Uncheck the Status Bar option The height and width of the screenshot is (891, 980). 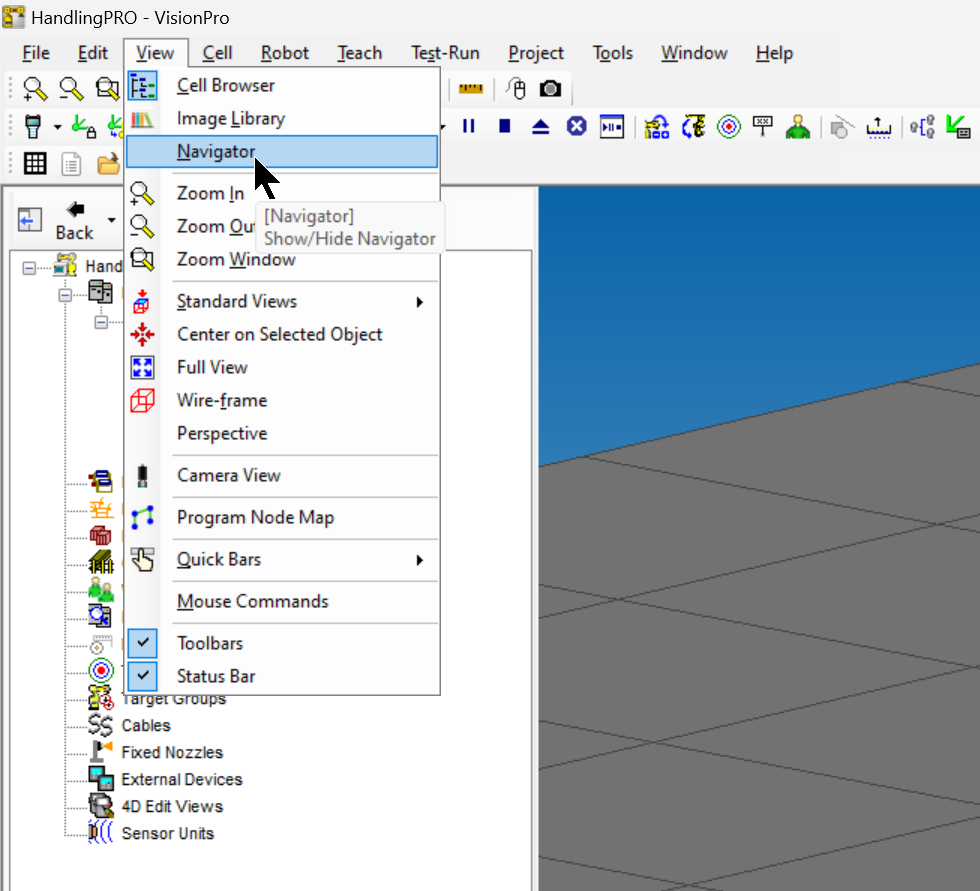tap(282, 677)
